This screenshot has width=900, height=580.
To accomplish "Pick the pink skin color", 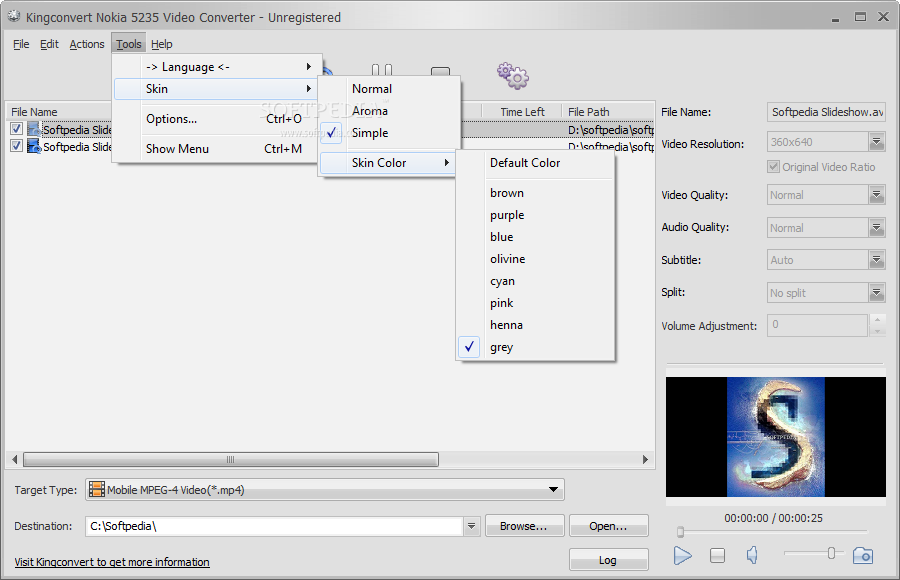I will [x=535, y=303].
